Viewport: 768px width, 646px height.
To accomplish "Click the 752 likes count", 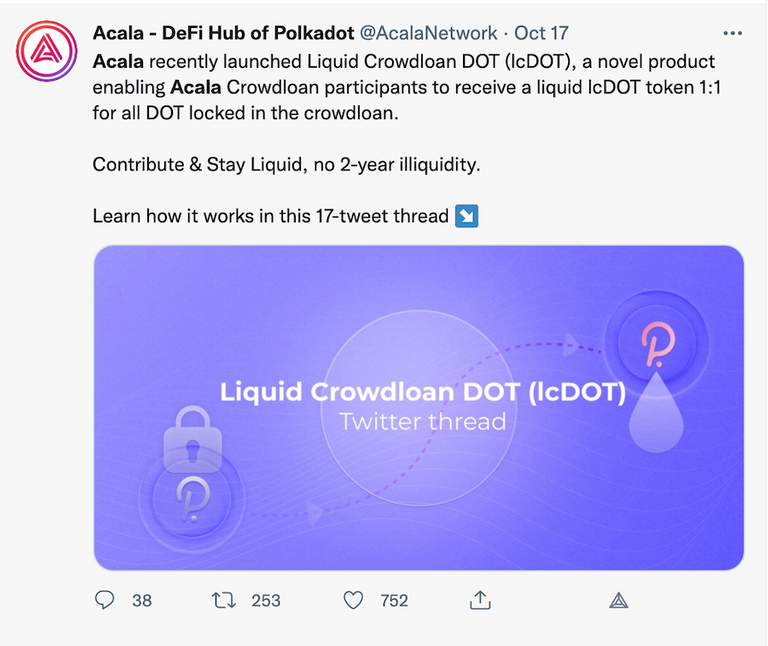I will [394, 600].
